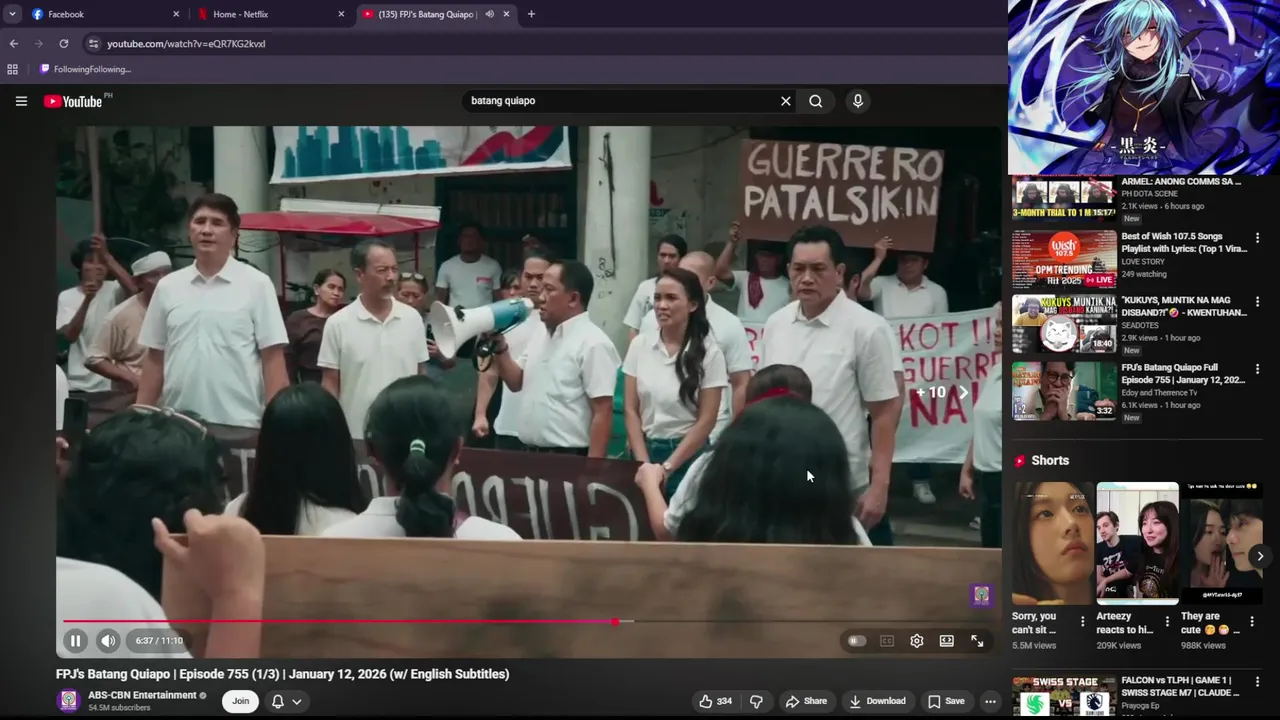
Task: Open options for FALCON vs TLPH video
Action: pyautogui.click(x=1257, y=682)
